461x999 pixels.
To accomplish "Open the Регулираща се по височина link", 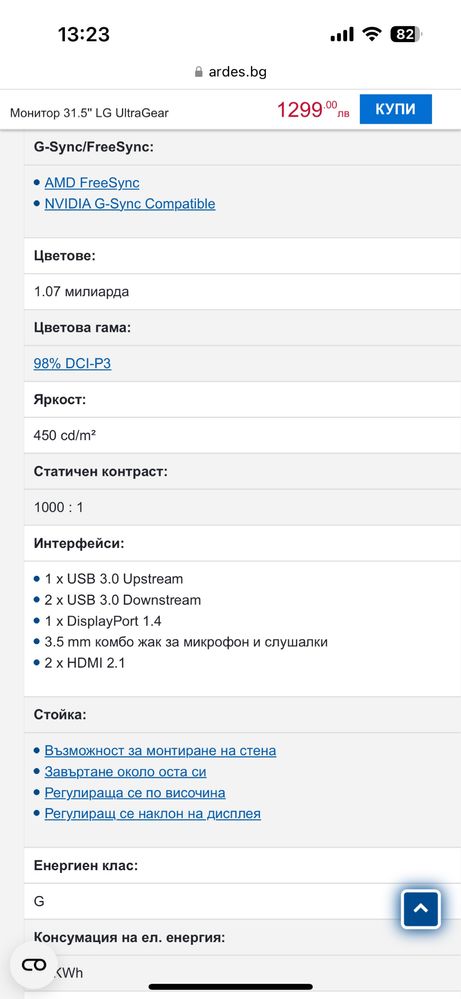I will 135,793.
